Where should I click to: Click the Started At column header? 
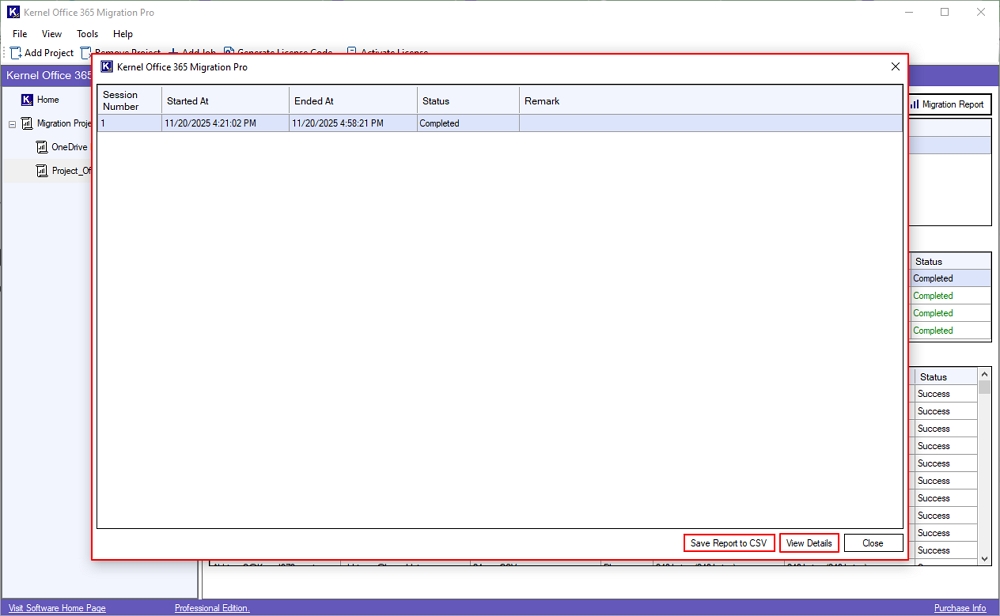point(225,101)
